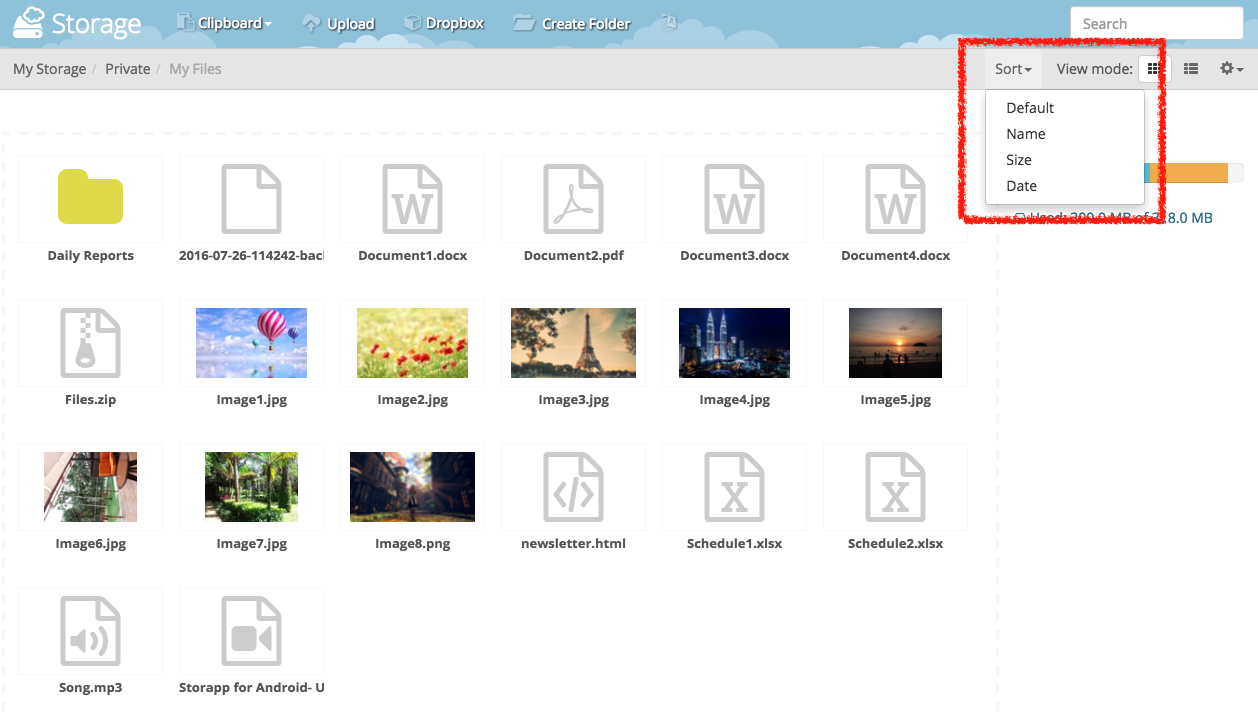
Task: Open the Clipboard dropdown menu
Action: tap(225, 23)
